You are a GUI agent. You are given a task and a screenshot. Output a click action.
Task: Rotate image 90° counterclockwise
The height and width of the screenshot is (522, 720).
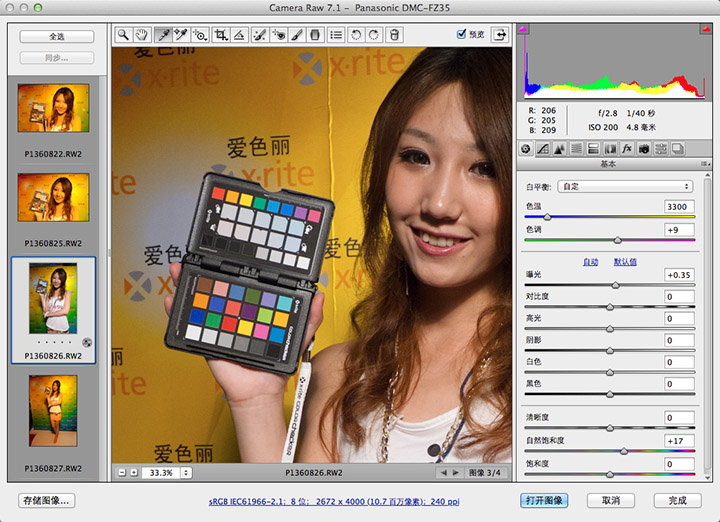click(x=357, y=35)
